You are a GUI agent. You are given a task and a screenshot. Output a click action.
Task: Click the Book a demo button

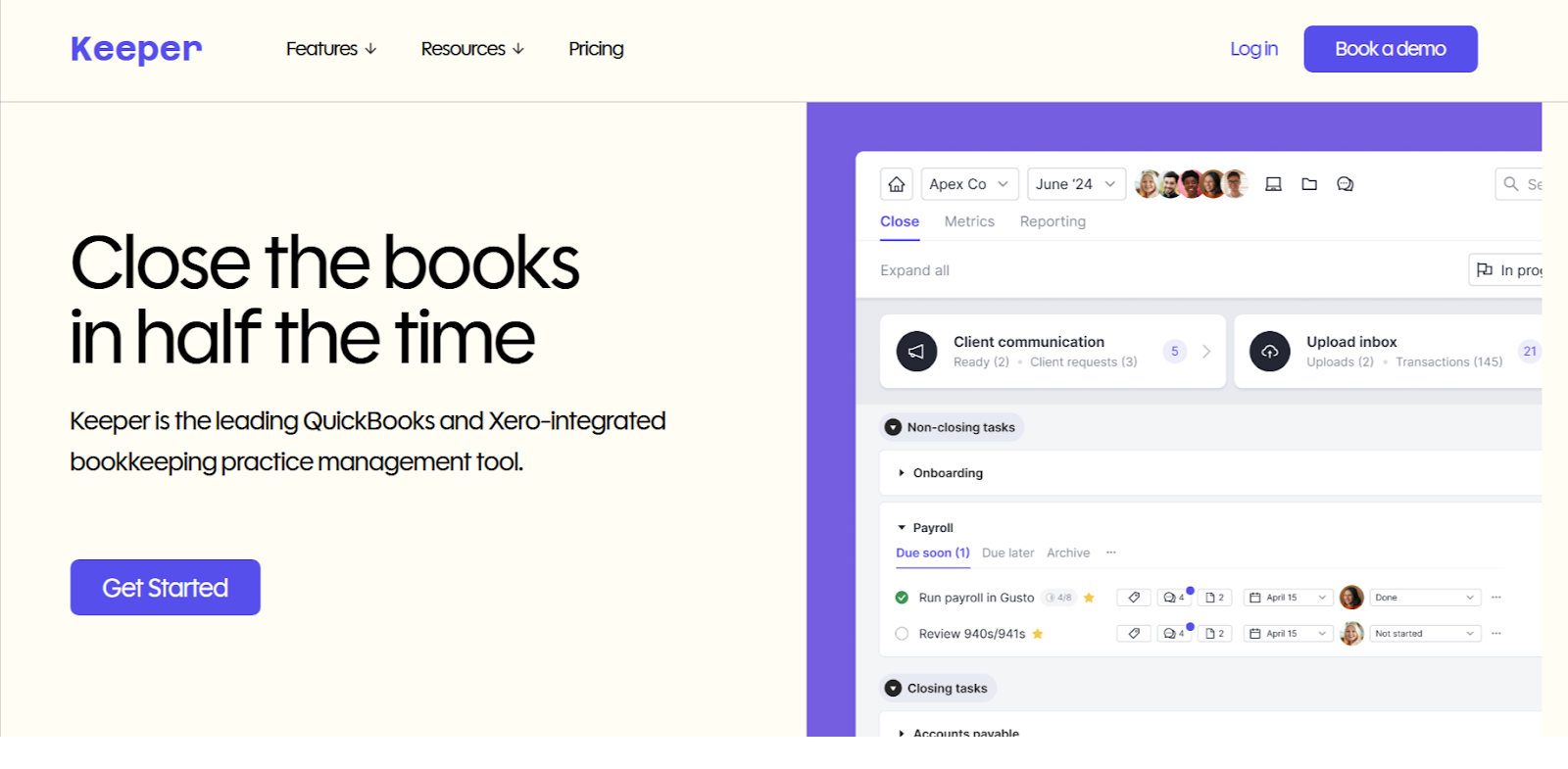[x=1390, y=49]
